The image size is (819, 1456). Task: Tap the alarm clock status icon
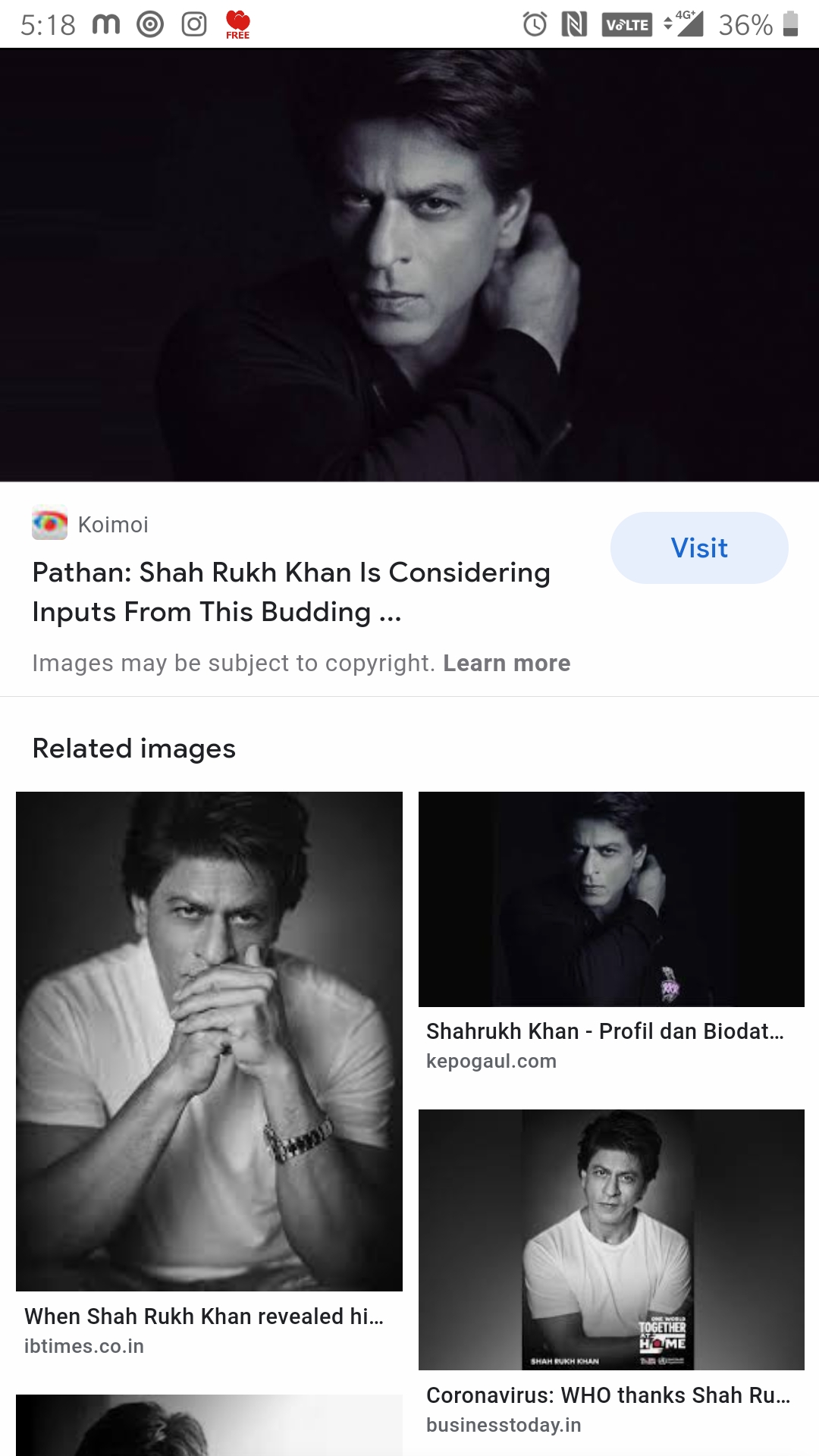point(535,25)
